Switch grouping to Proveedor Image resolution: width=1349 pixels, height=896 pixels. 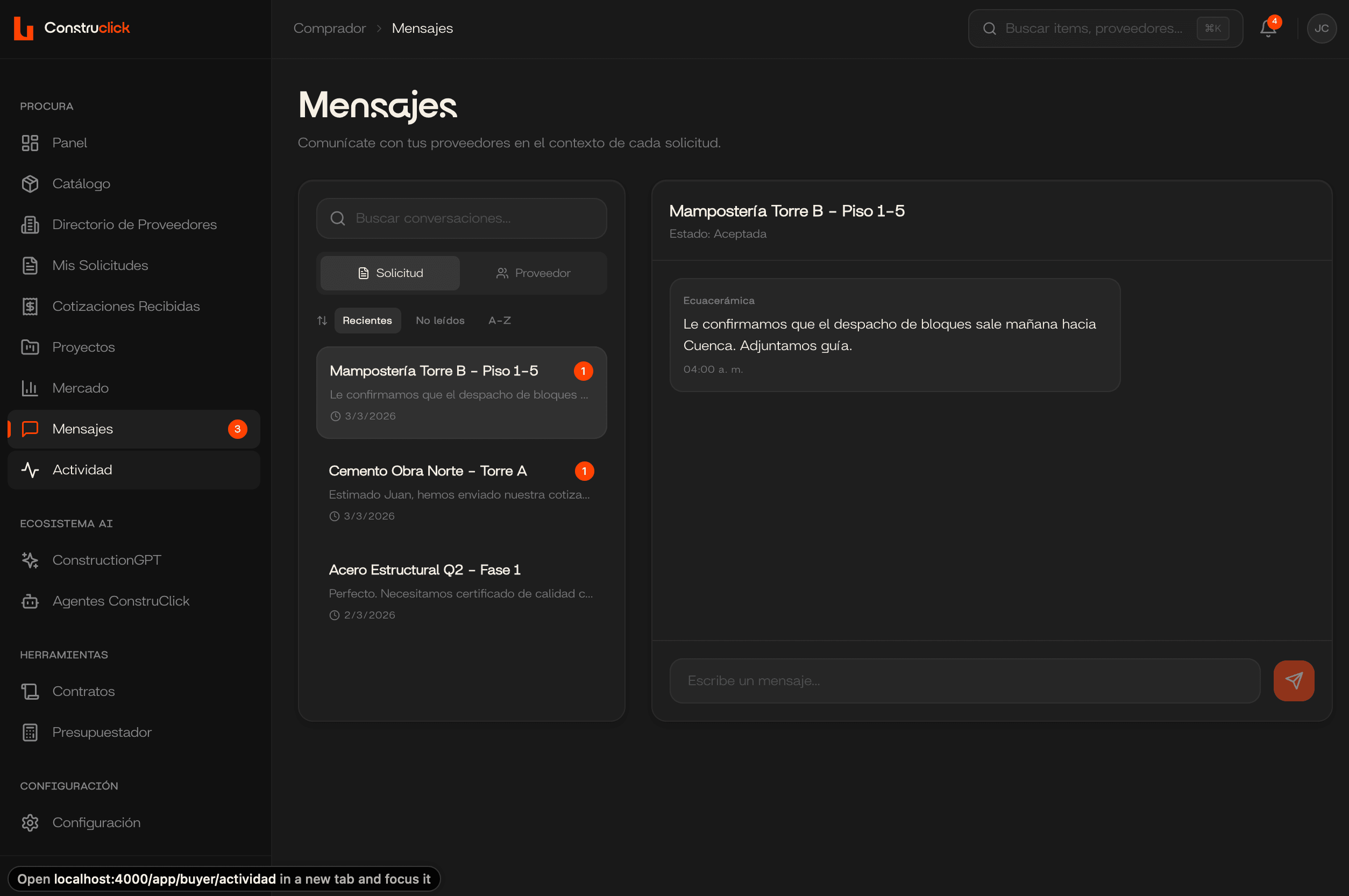(x=533, y=273)
